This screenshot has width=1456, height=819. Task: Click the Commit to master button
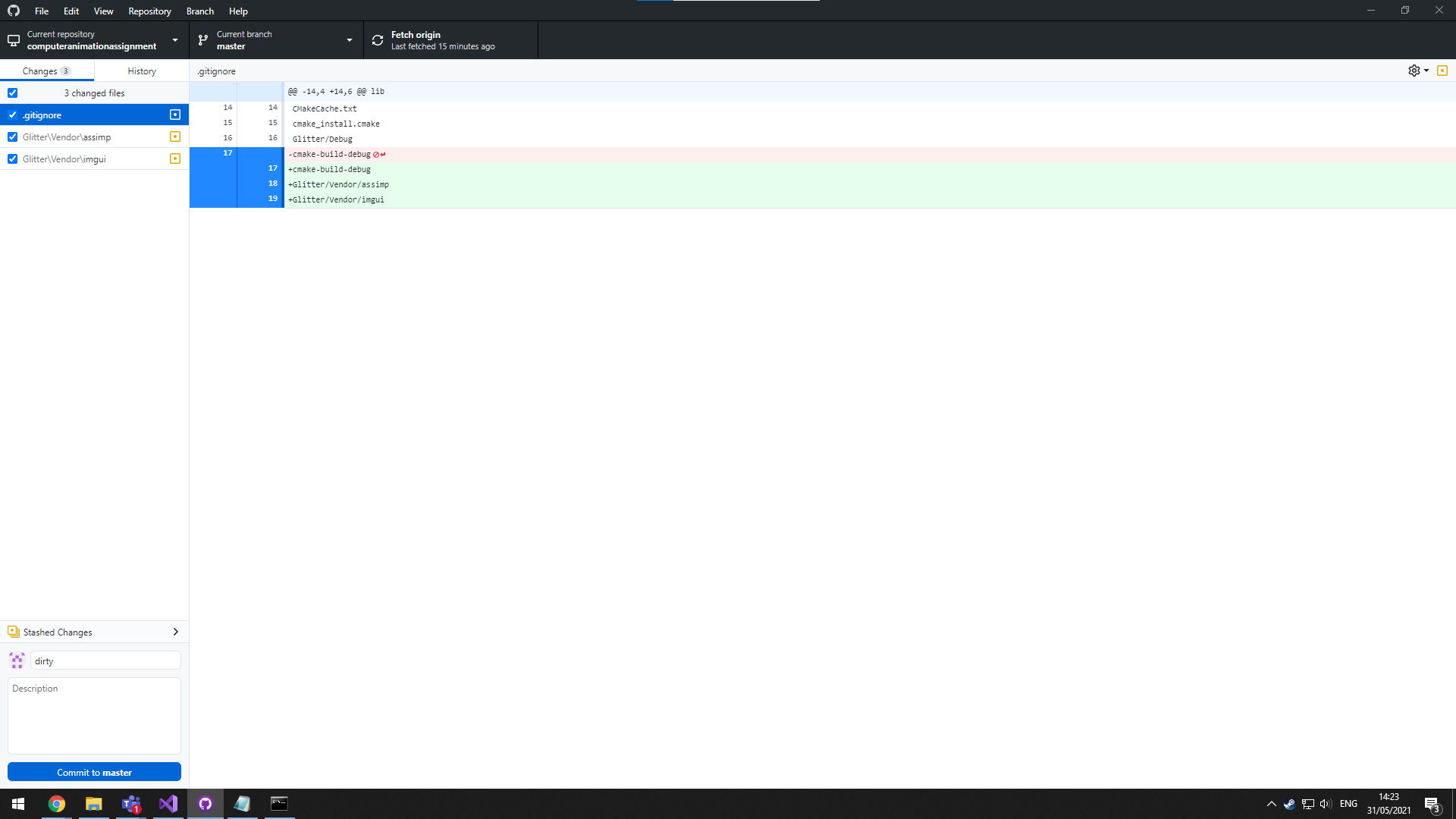[94, 771]
